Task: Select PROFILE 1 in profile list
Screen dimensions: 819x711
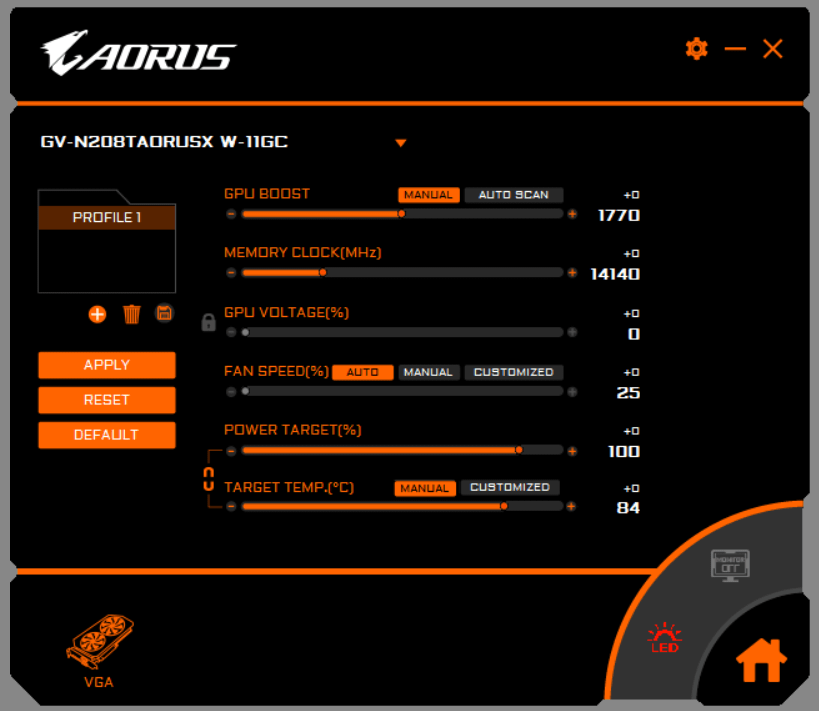Action: tap(107, 217)
